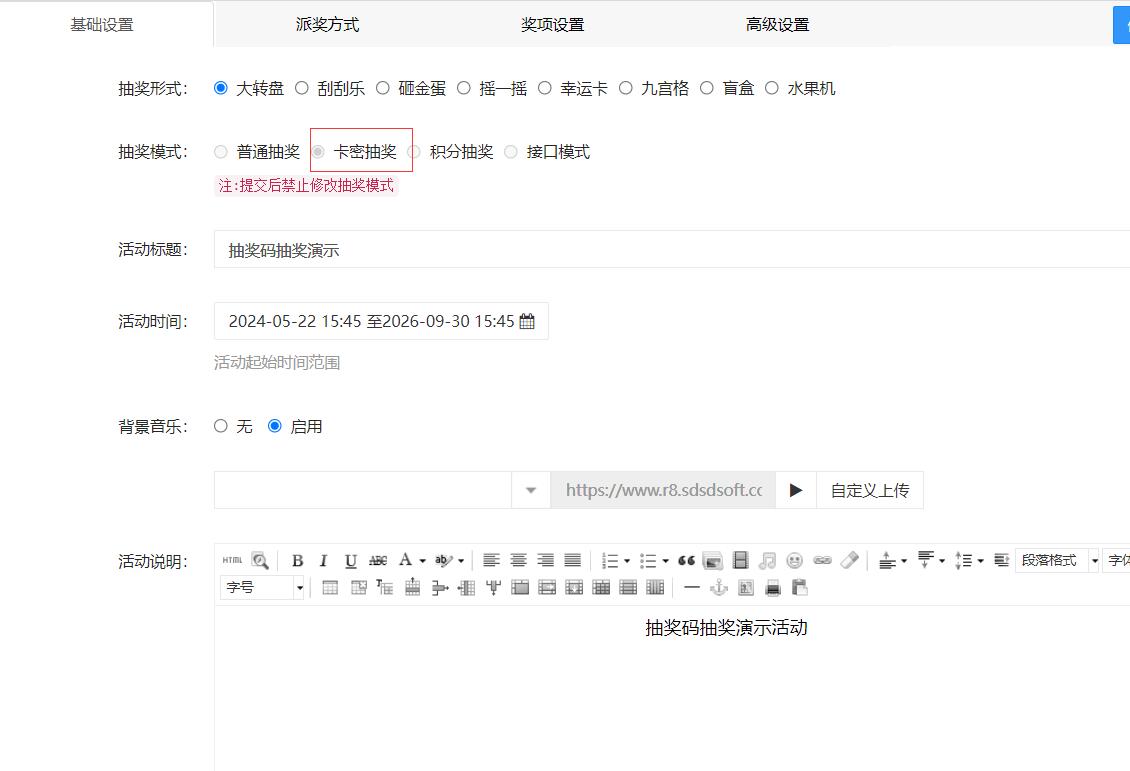1130x771 pixels.
Task: Expand the background music selection dropdown
Action: (x=531, y=490)
